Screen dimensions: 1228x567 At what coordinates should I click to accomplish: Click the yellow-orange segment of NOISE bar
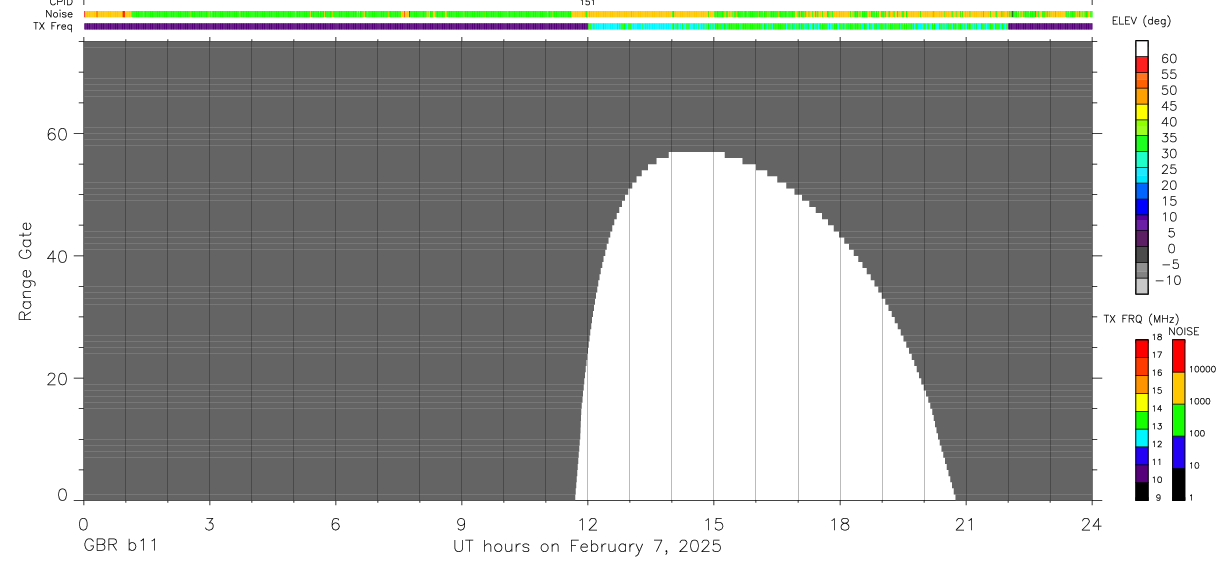[1178, 388]
